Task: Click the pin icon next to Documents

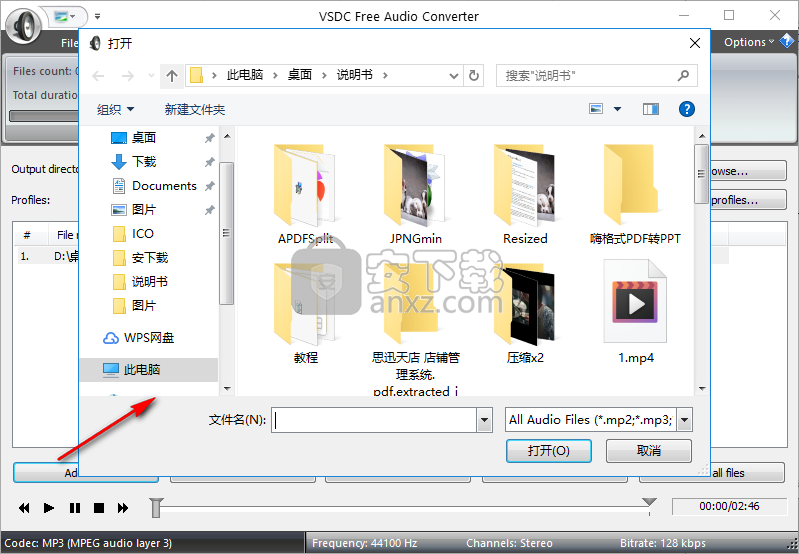Action: [209, 186]
